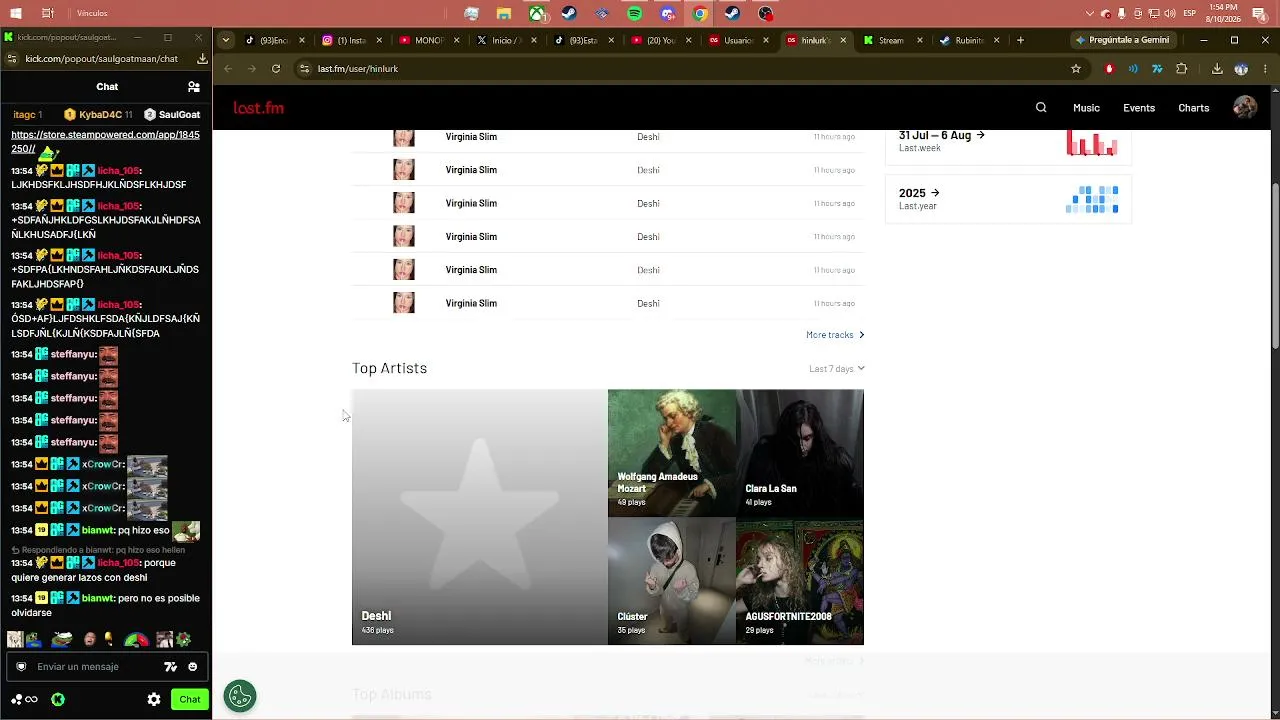This screenshot has height=720, width=1280.
Task: Open the Music menu on Last.fm
Action: [x=1086, y=108]
